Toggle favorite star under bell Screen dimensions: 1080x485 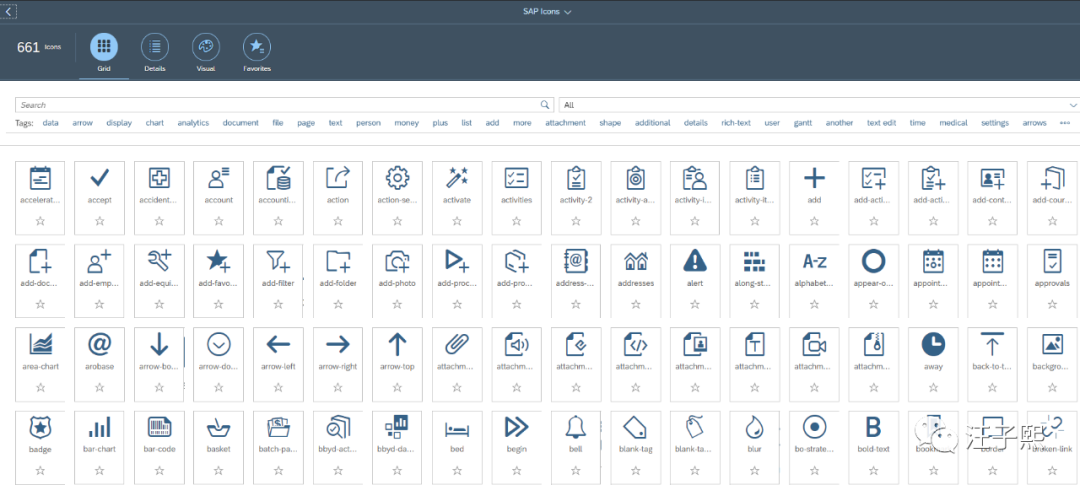click(x=576, y=470)
